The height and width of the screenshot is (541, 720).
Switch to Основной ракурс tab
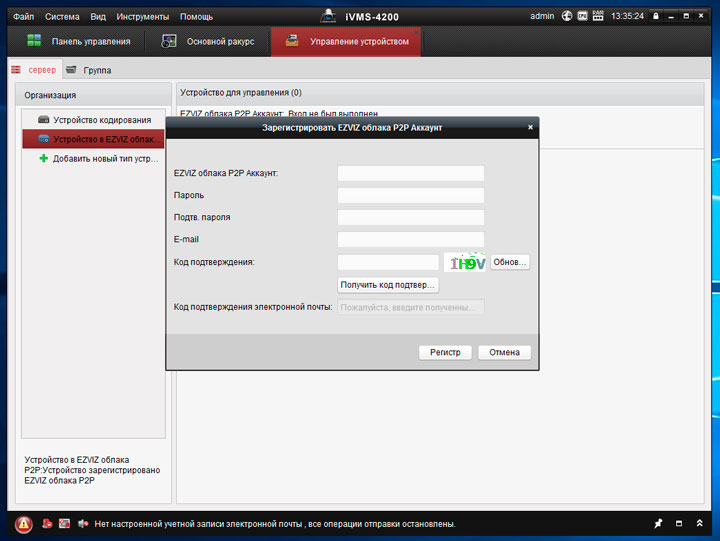click(x=208, y=41)
